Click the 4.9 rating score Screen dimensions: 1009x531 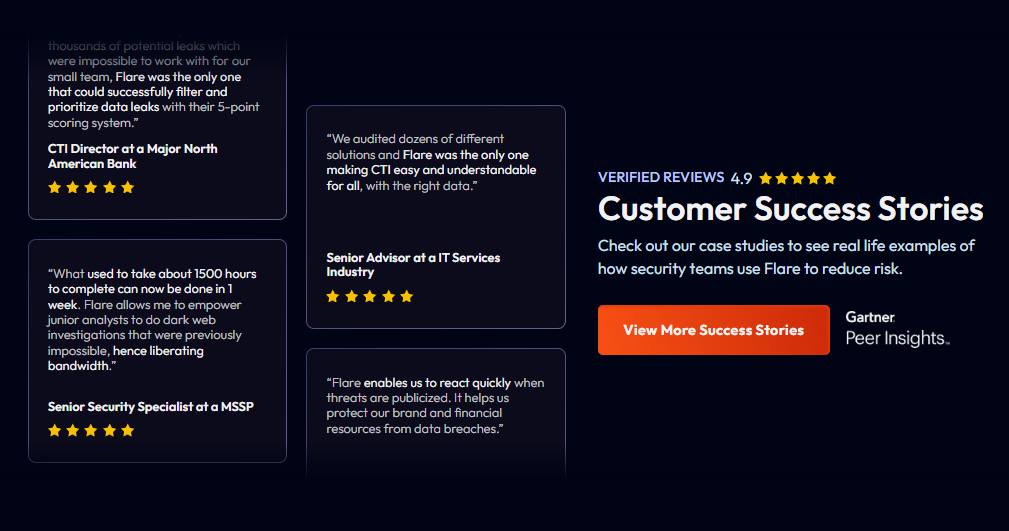click(741, 178)
